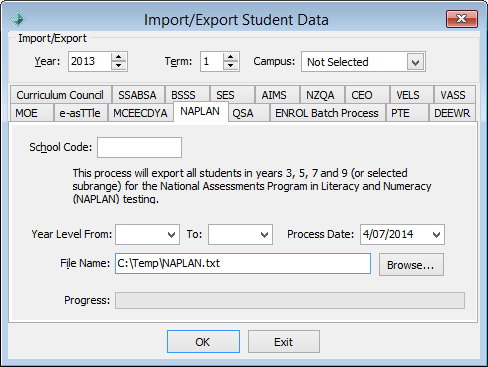
Task: Click into the Term value field
Action: [x=212, y=61]
